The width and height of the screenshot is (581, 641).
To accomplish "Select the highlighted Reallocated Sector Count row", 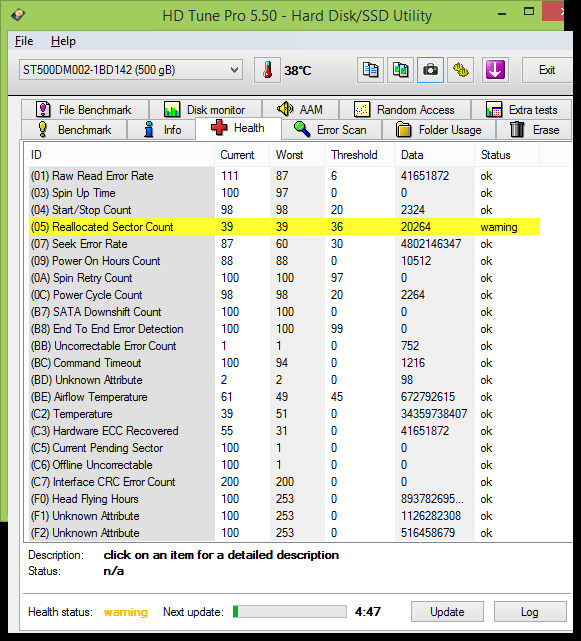I will coord(285,227).
